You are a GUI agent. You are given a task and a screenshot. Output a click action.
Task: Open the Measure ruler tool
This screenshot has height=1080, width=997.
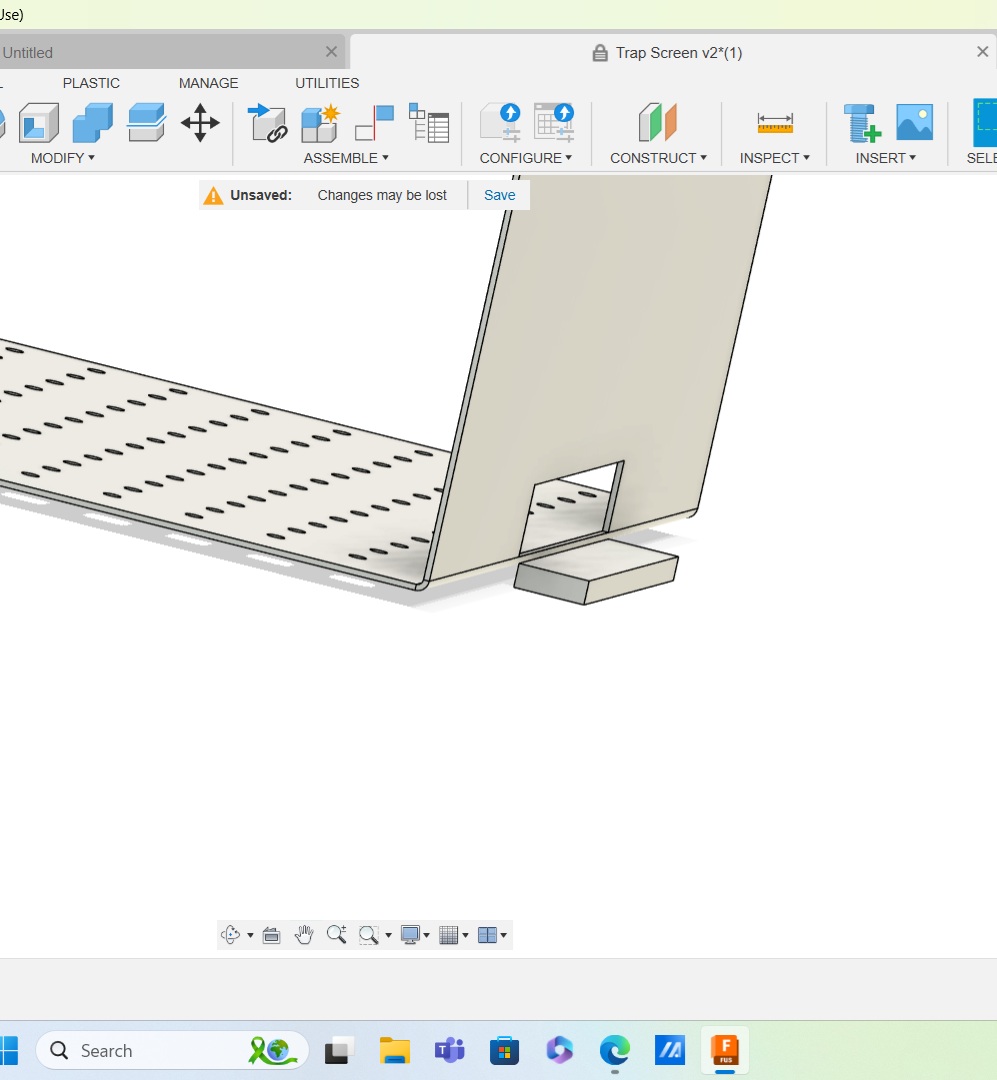pyautogui.click(x=775, y=123)
